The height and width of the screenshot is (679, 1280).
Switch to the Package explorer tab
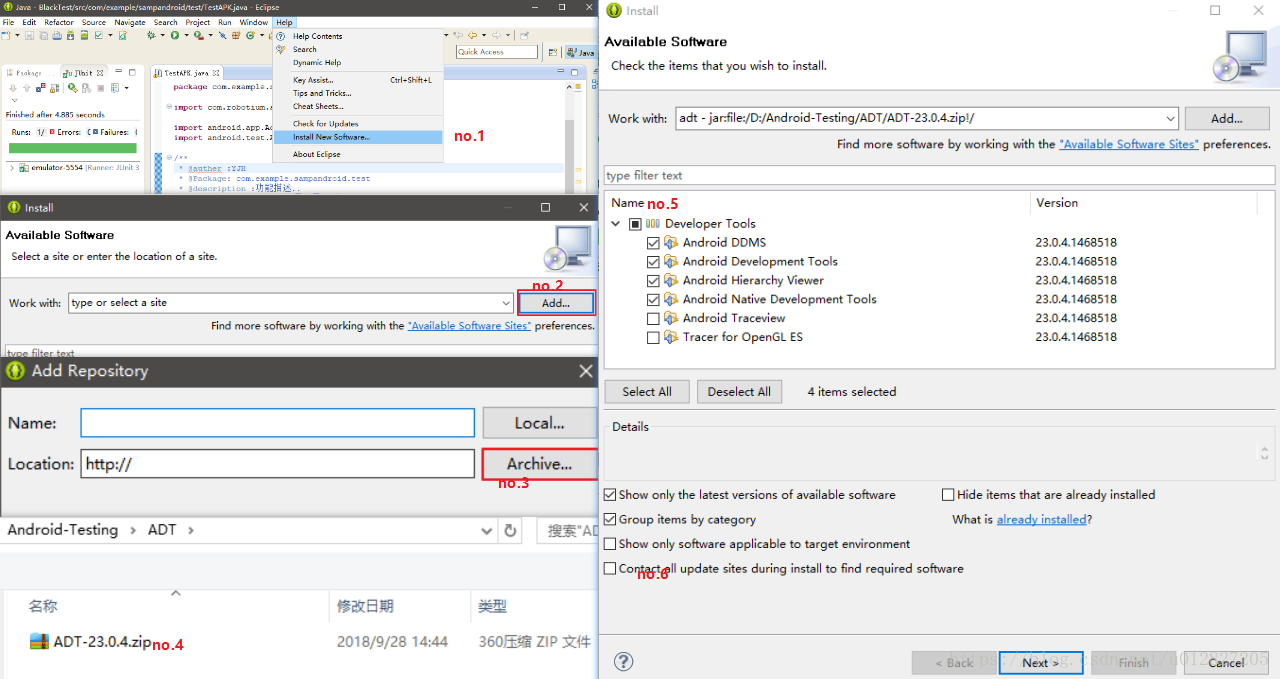pos(28,72)
